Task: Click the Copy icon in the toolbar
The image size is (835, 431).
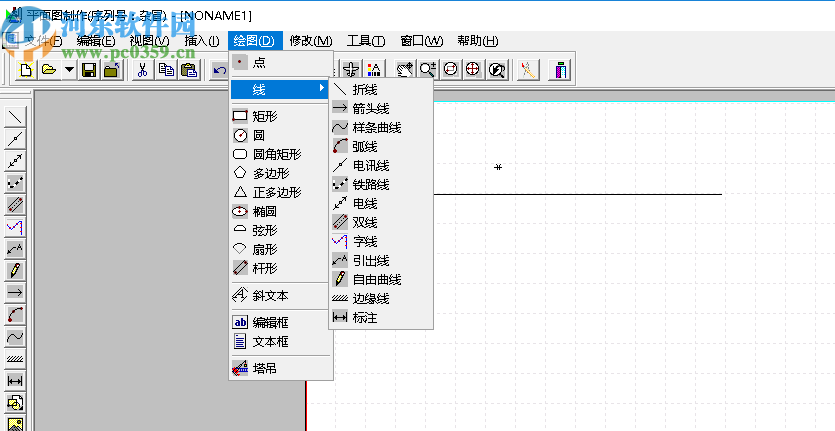Action: coord(166,70)
